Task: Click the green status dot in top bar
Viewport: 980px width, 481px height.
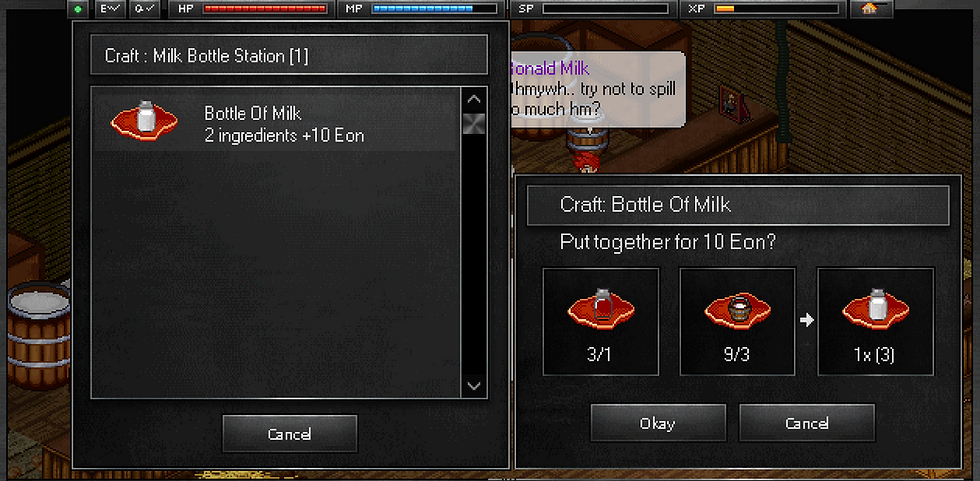Action: pos(79,9)
